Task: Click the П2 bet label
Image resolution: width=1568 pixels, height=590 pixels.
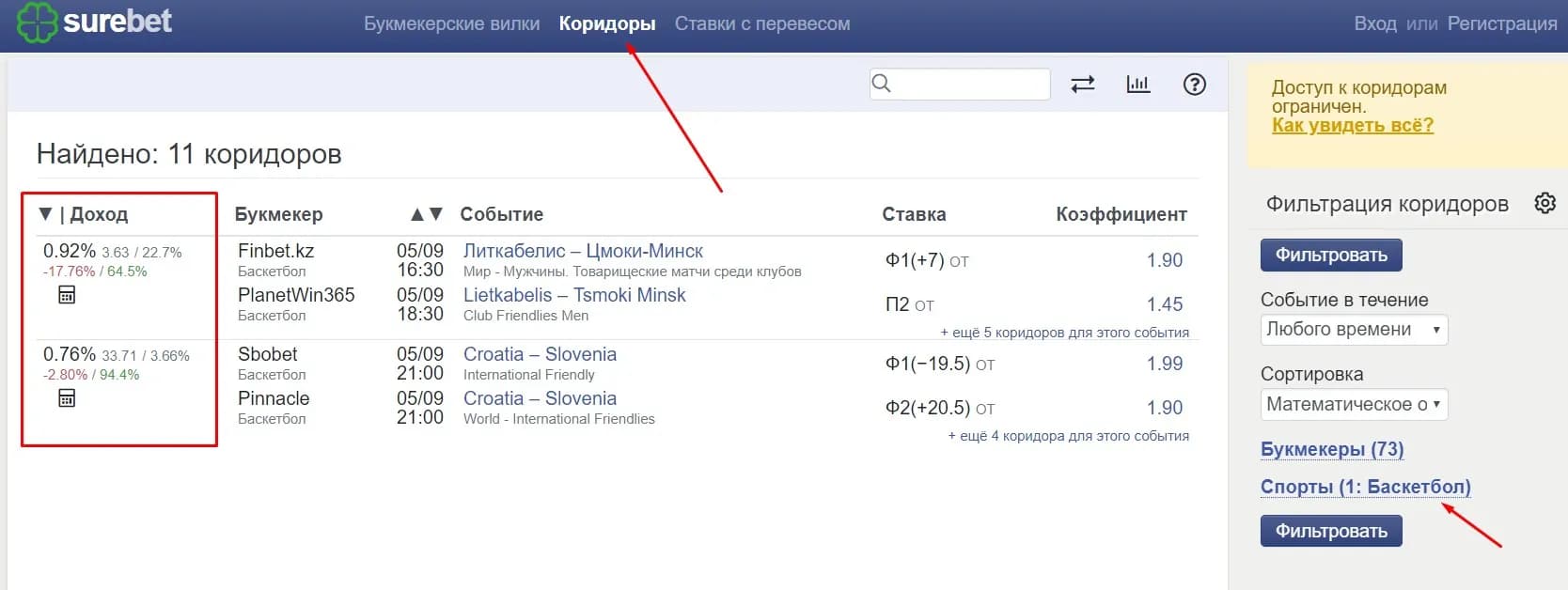Action: [898, 304]
